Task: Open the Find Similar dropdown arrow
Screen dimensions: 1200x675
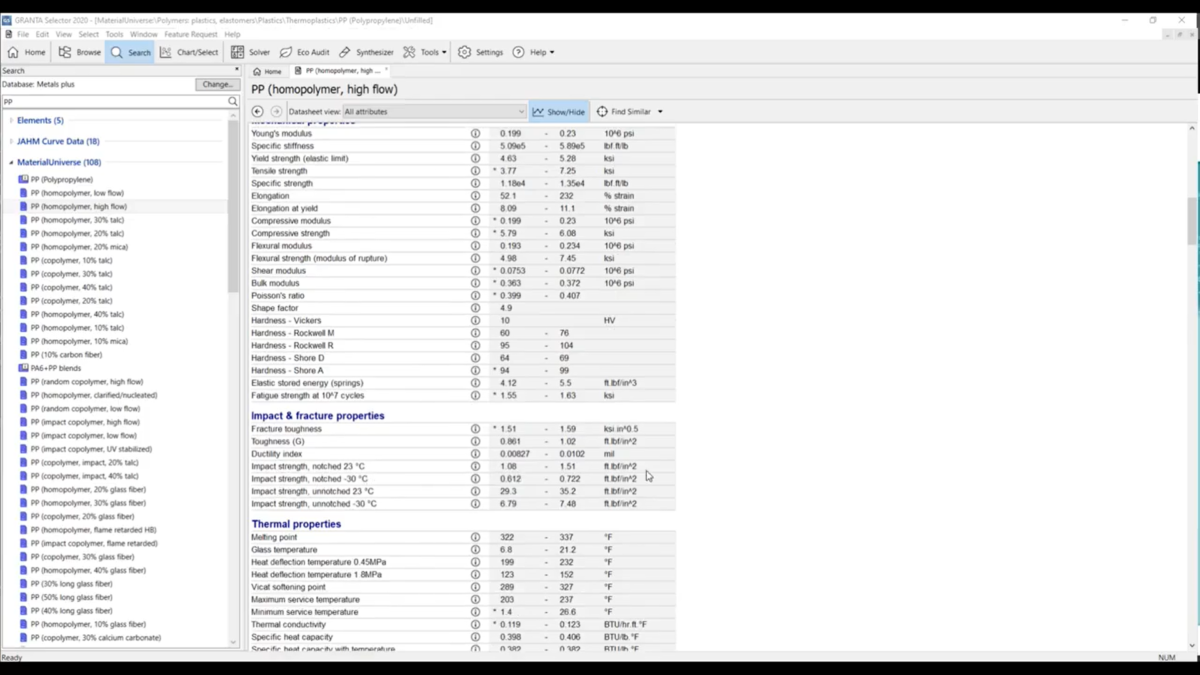Action: click(660, 112)
